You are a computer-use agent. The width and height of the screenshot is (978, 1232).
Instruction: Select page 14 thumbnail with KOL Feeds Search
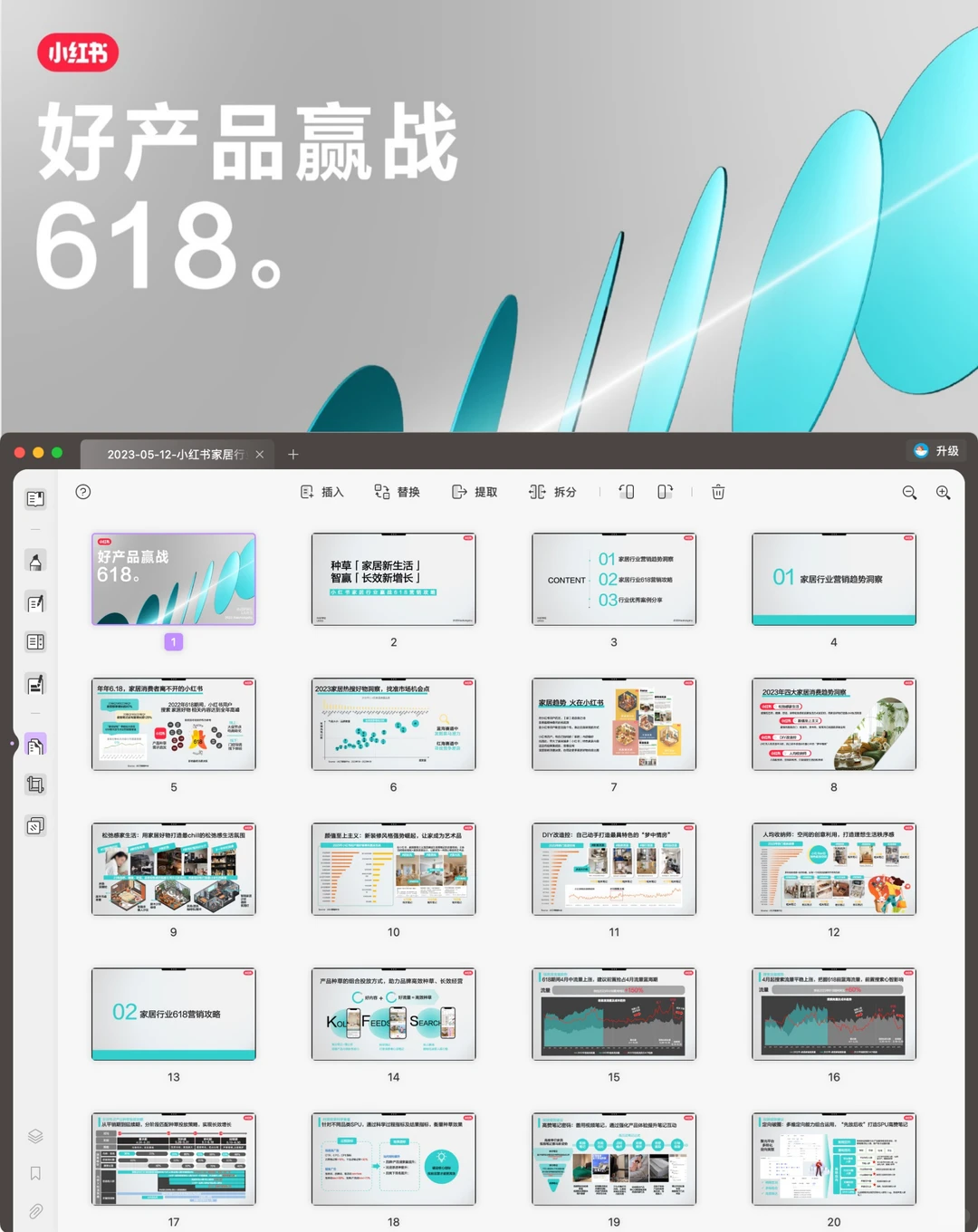[x=394, y=1014]
